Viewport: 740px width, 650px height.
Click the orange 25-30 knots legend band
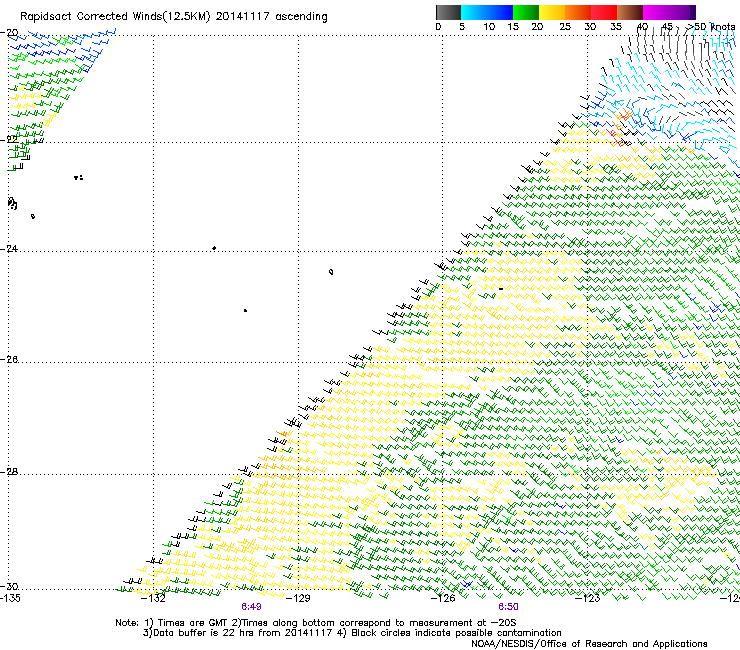point(578,12)
